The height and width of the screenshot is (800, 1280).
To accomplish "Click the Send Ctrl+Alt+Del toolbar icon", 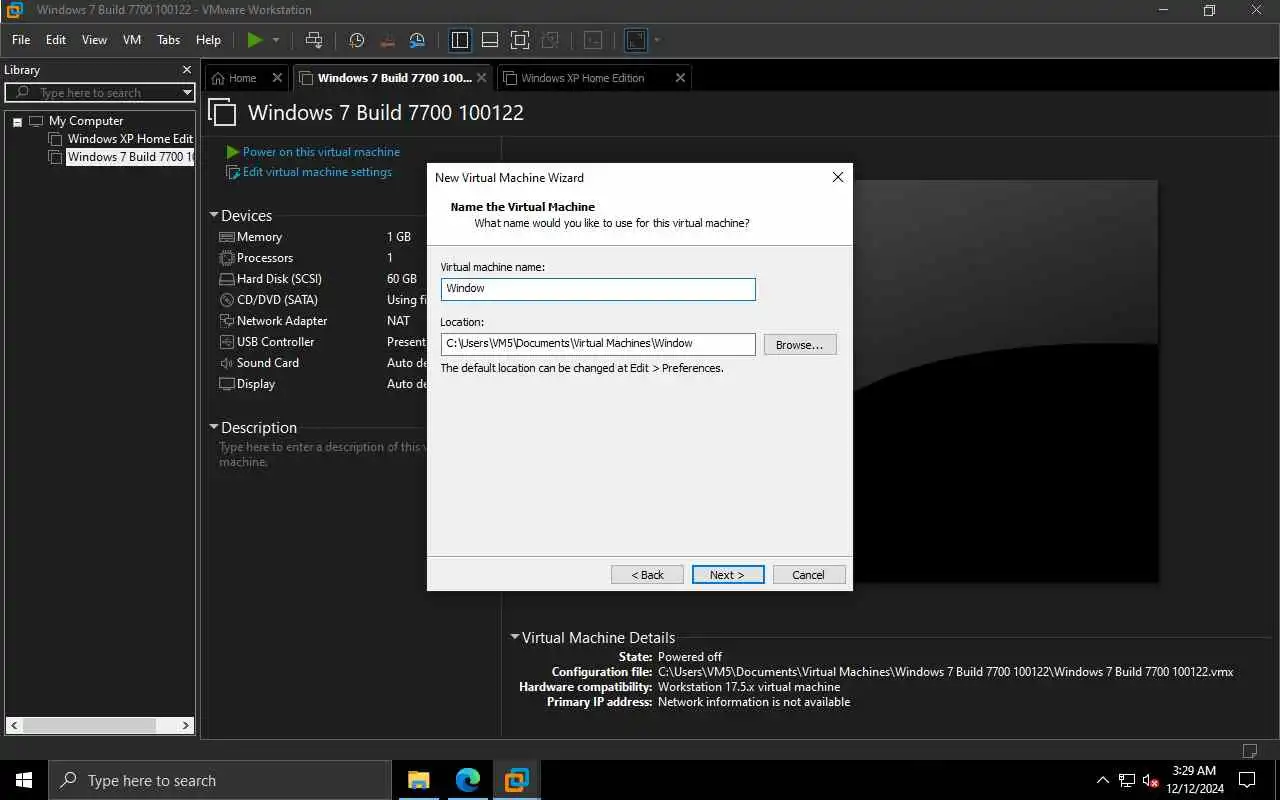I will (314, 40).
